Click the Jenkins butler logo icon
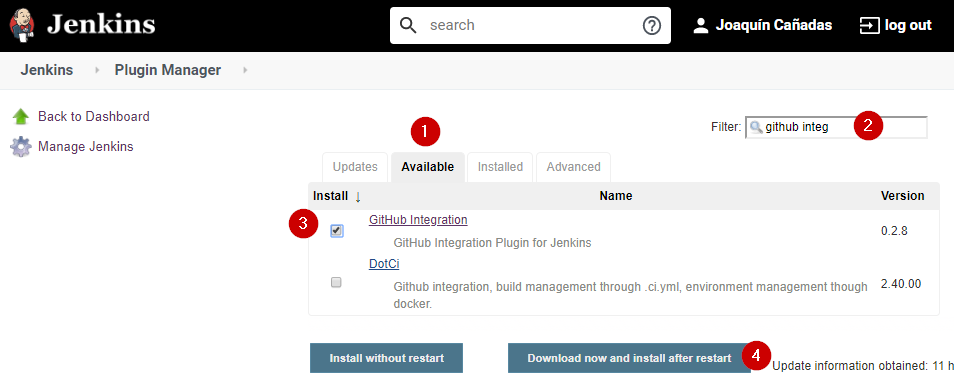 [x=22, y=25]
